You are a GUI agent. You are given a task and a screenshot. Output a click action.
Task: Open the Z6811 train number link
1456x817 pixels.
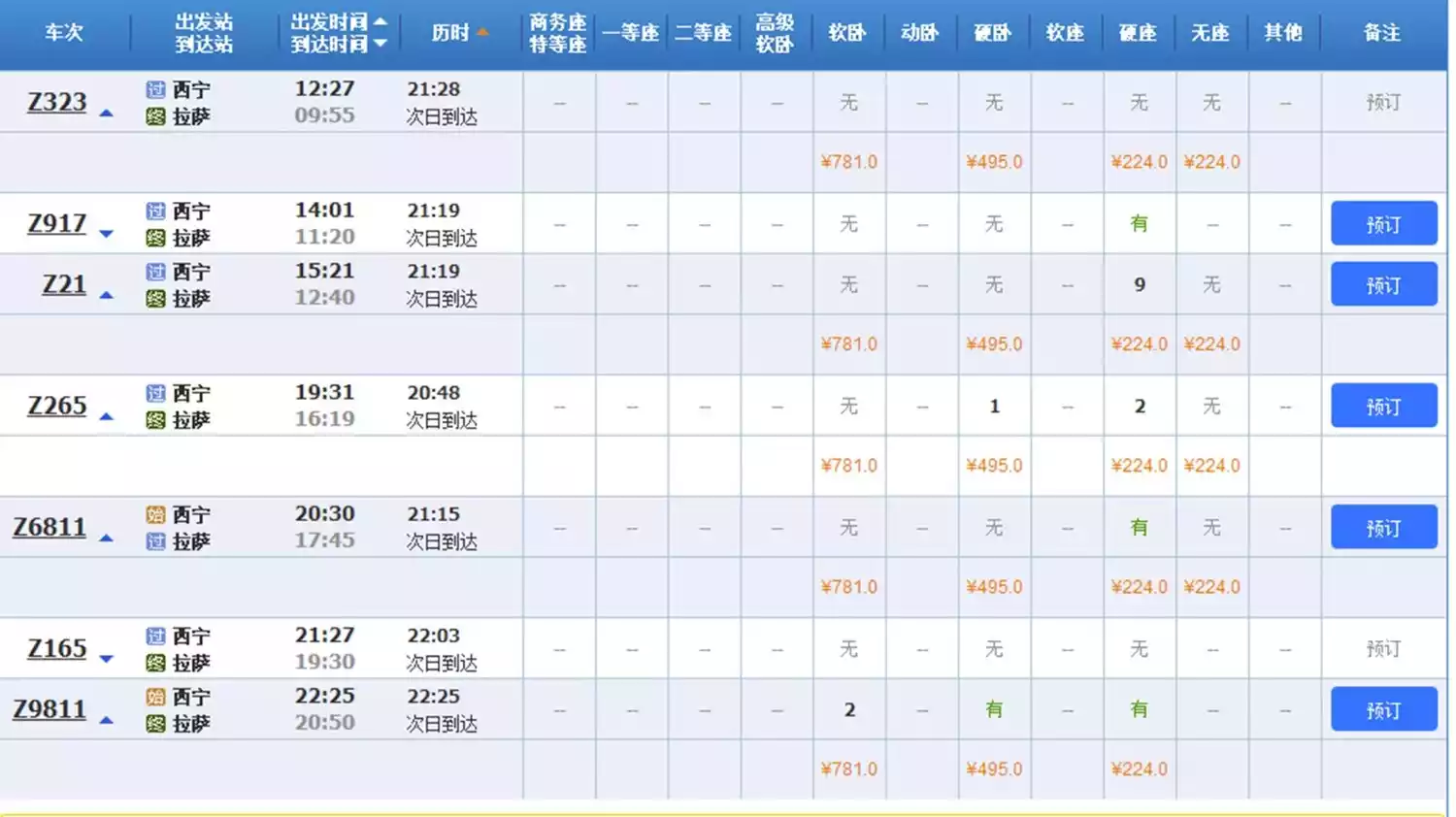(x=50, y=527)
